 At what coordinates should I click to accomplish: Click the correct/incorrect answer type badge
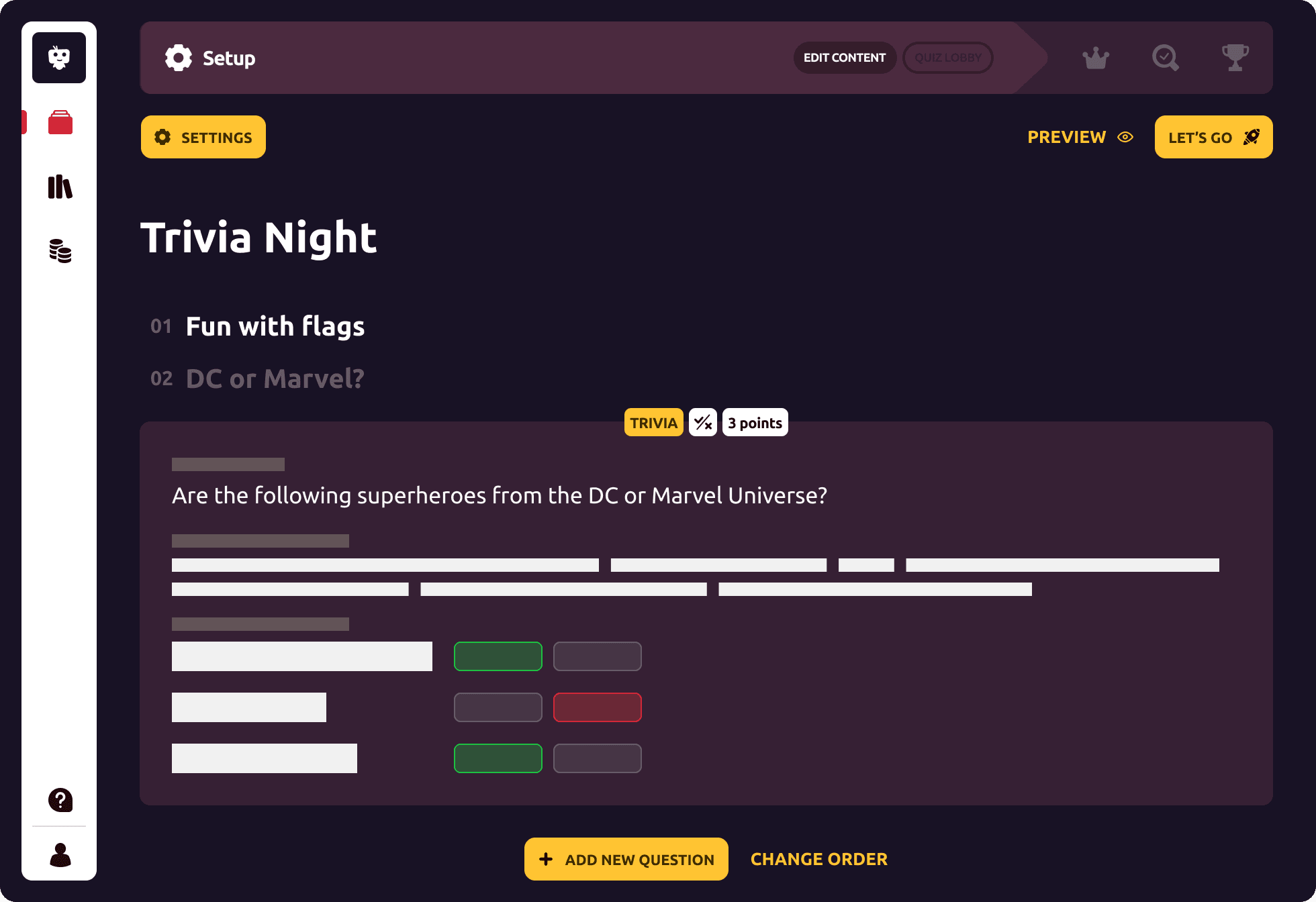[x=703, y=422]
